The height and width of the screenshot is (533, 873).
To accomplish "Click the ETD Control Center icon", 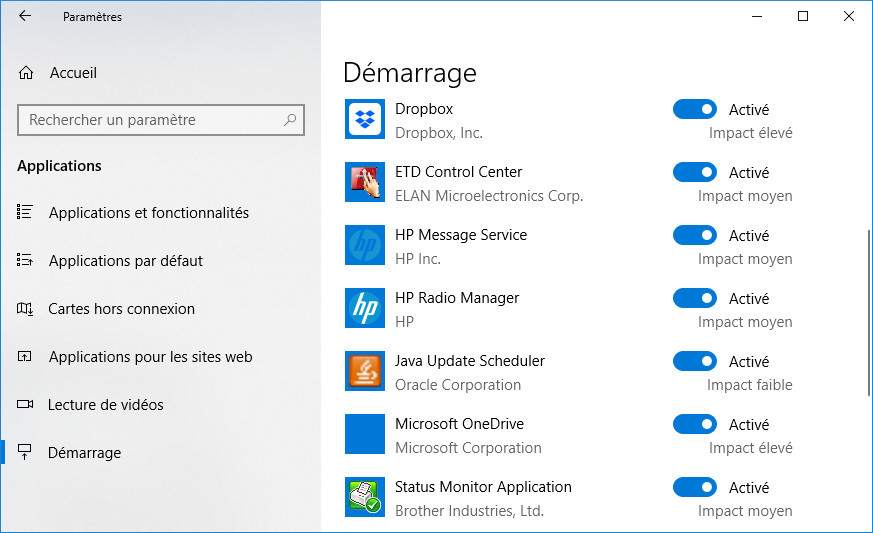I will pos(365,182).
